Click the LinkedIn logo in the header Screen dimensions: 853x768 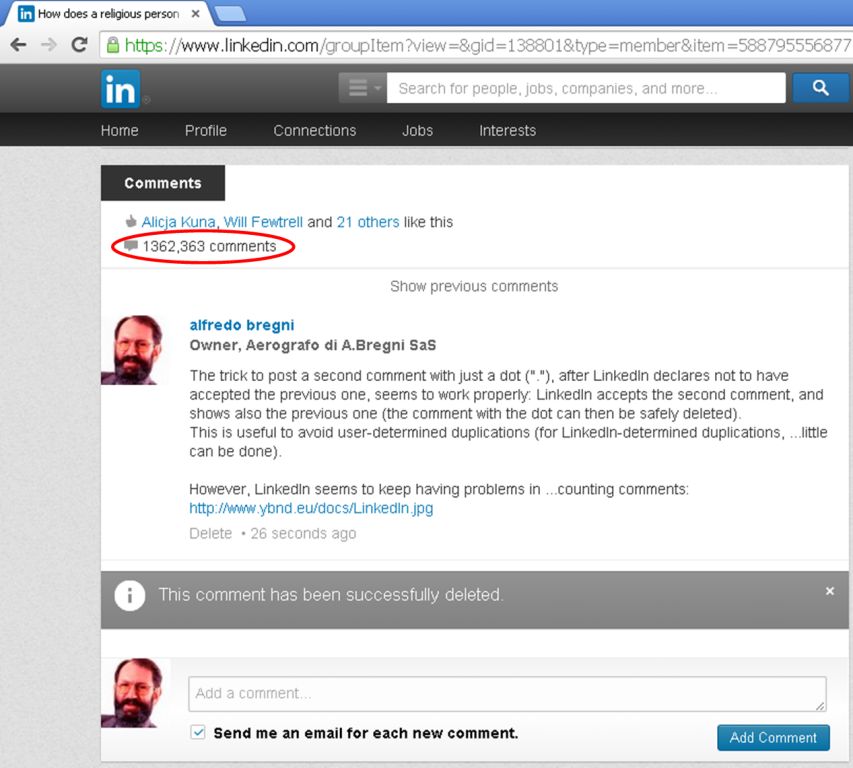(120, 89)
